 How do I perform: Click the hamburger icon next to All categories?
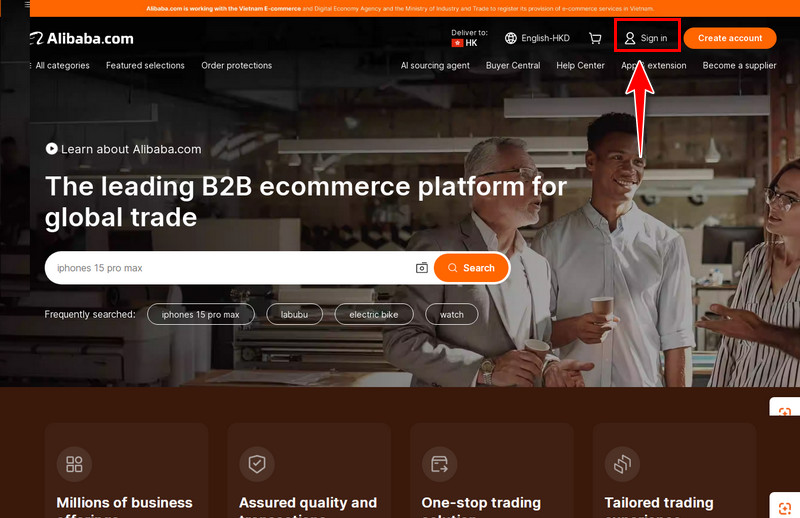(x=30, y=65)
